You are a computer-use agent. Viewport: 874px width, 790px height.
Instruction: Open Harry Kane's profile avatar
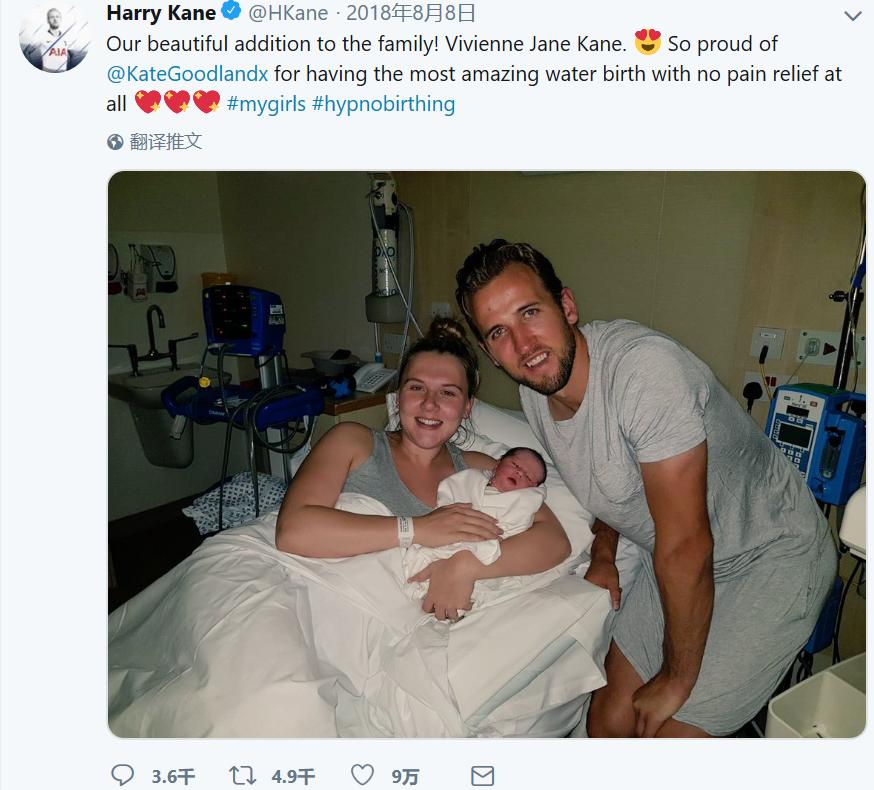[50, 38]
